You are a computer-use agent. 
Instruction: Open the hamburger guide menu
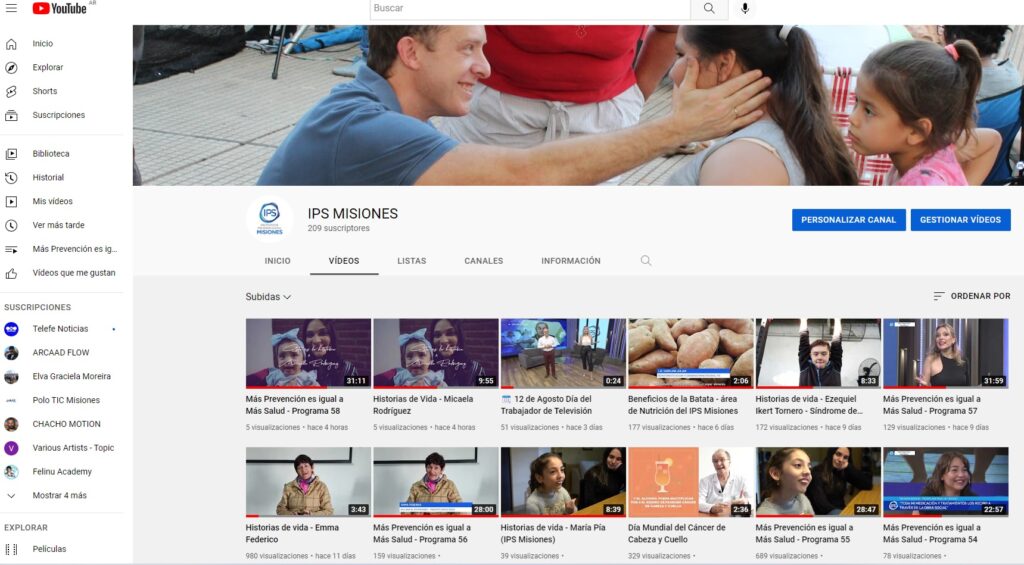tap(11, 8)
